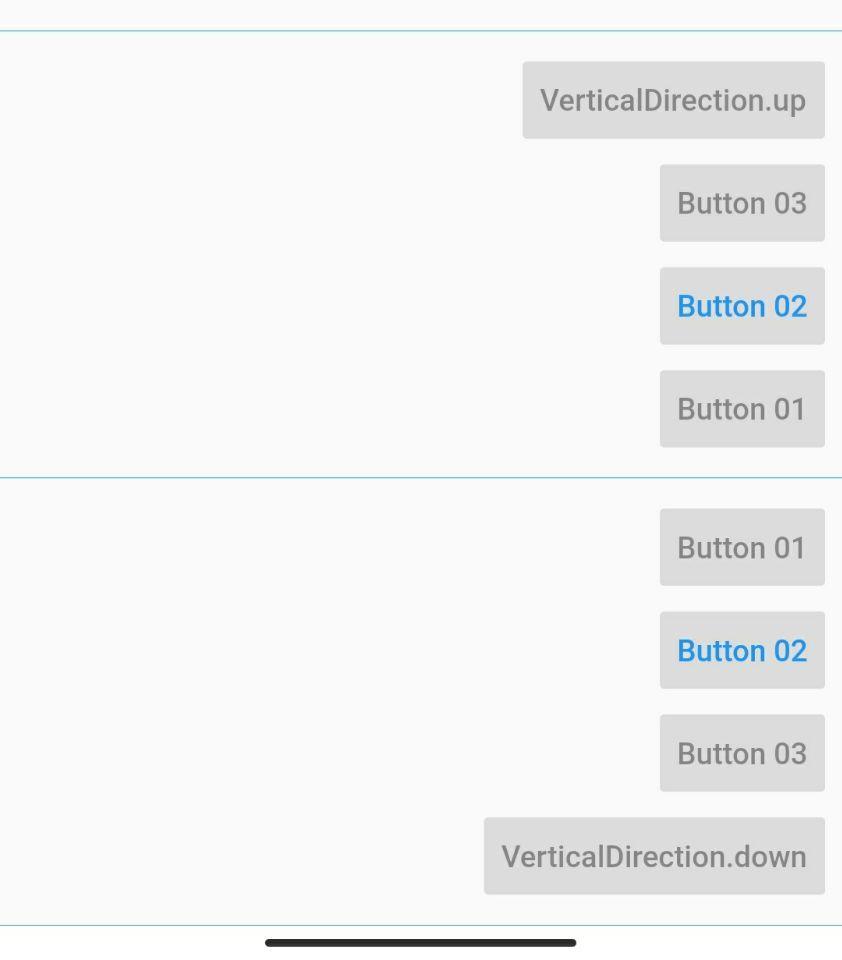Tap the VerticalDirection.up label button
Image resolution: width=842 pixels, height=960 pixels.
coord(673,100)
